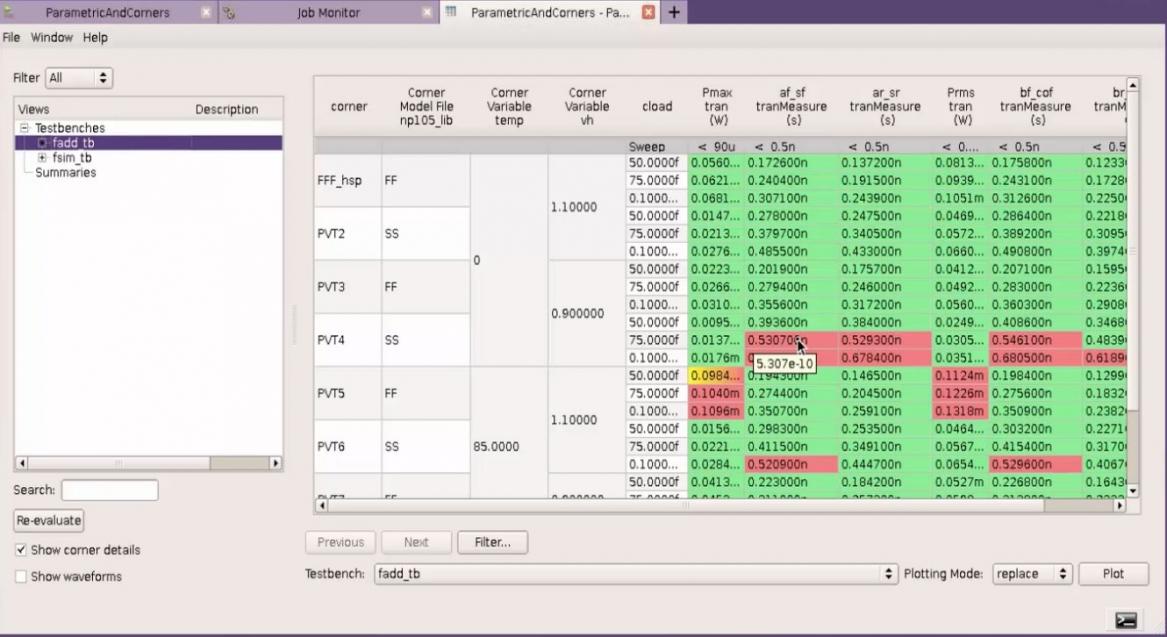Close the active ParametricAndCorners results tab
Screen dimensions: 1167x637
click(x=648, y=13)
